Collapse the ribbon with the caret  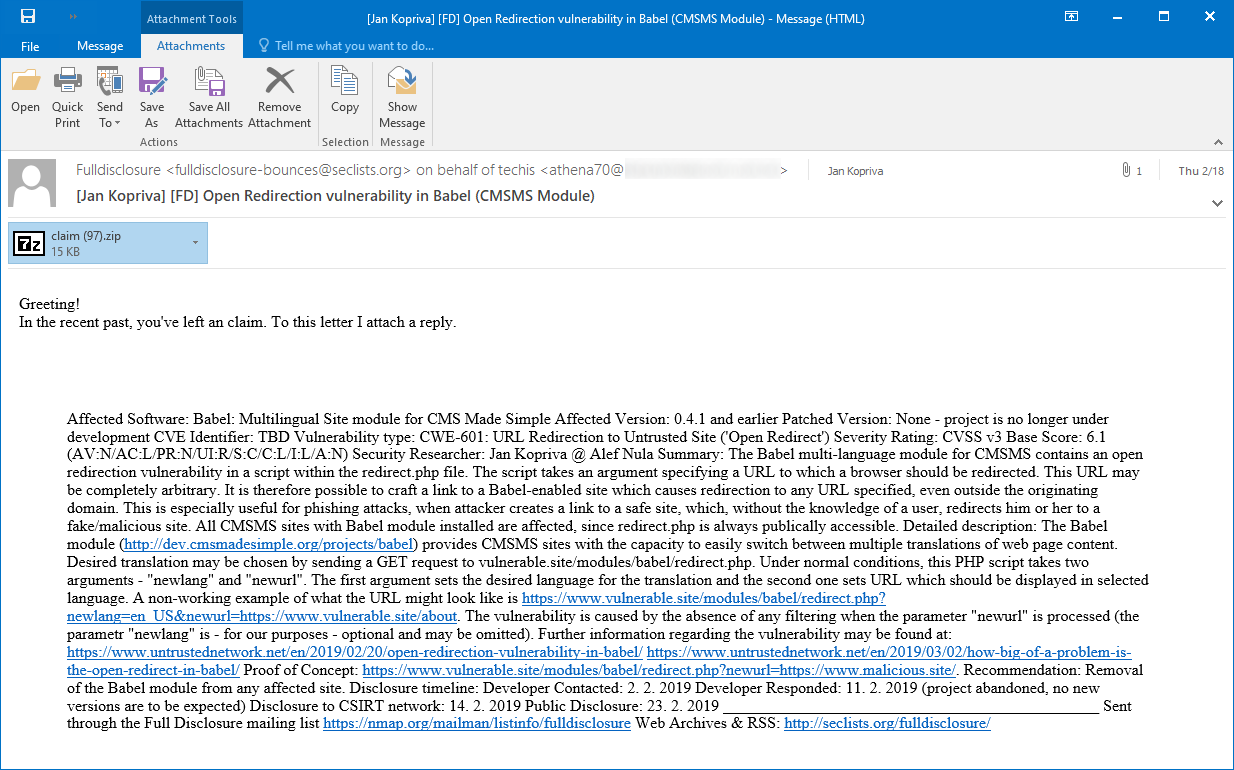[1218, 142]
